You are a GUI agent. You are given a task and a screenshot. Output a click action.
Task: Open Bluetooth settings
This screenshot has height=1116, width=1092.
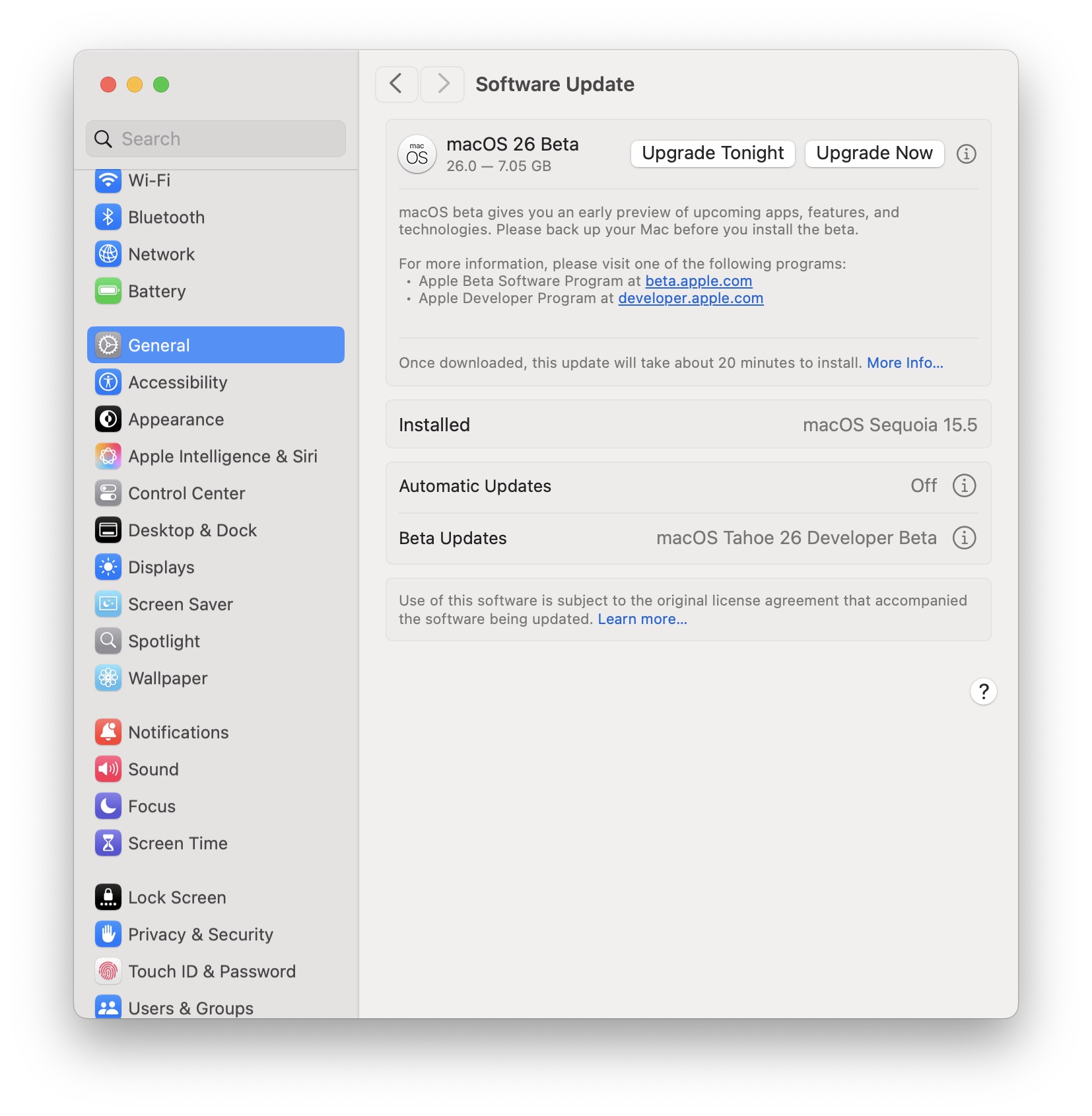tap(166, 217)
